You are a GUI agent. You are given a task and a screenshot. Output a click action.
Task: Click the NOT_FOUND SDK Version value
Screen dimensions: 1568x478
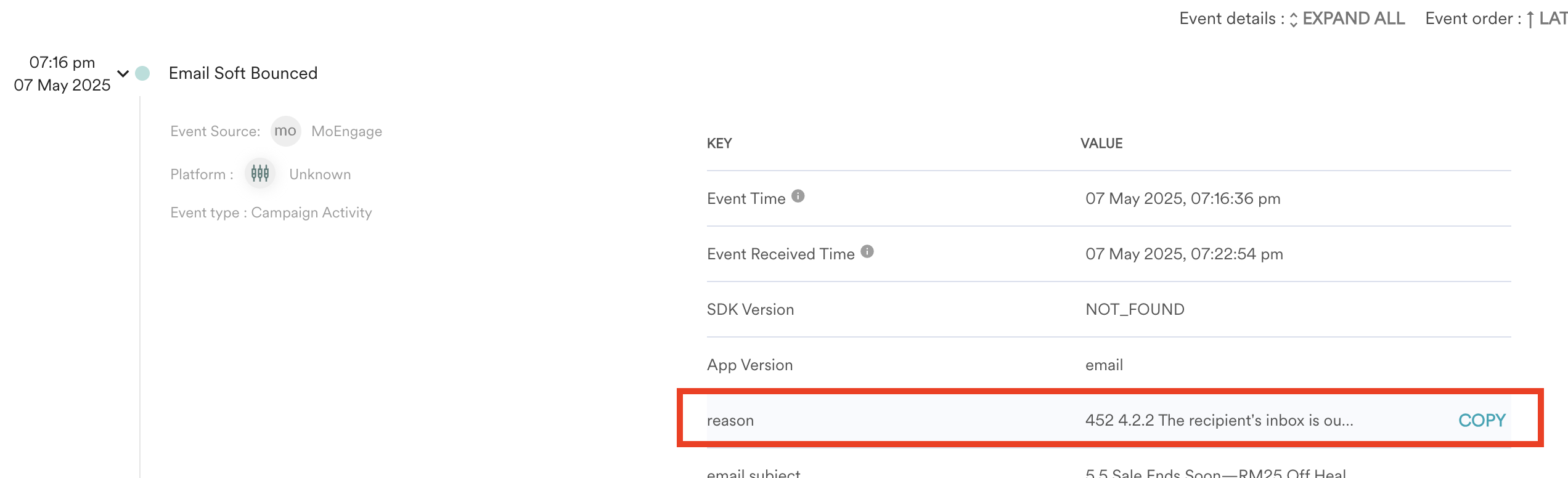point(1135,309)
